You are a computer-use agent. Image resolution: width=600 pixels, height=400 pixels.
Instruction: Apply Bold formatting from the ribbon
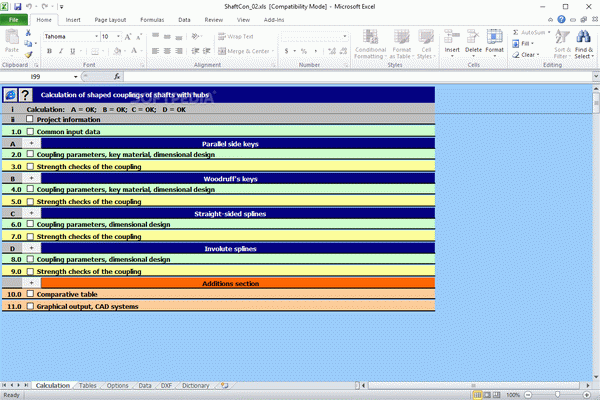pyautogui.click(x=49, y=50)
